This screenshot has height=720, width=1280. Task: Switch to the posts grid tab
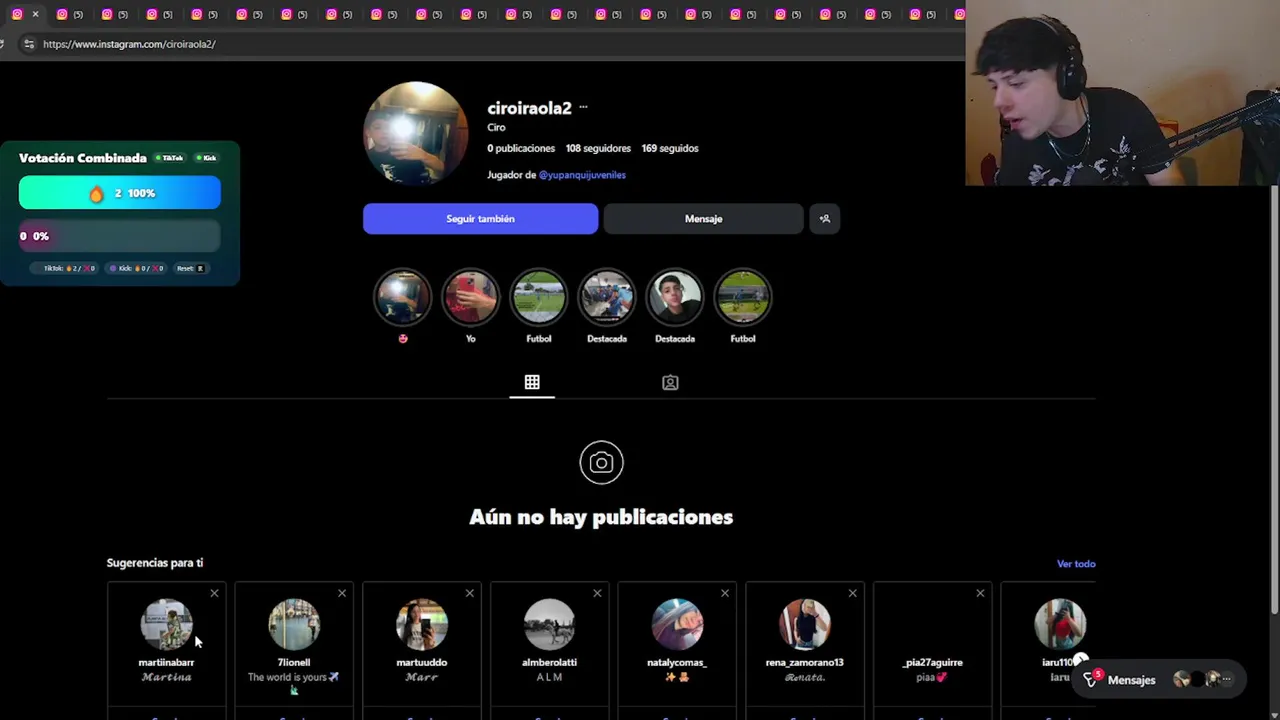(532, 382)
